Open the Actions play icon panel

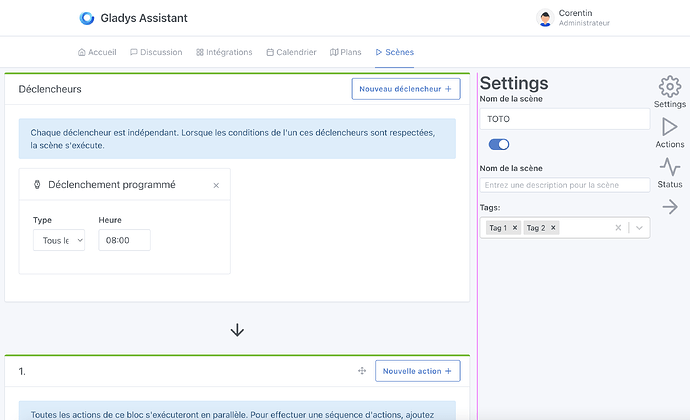pyautogui.click(x=669, y=128)
